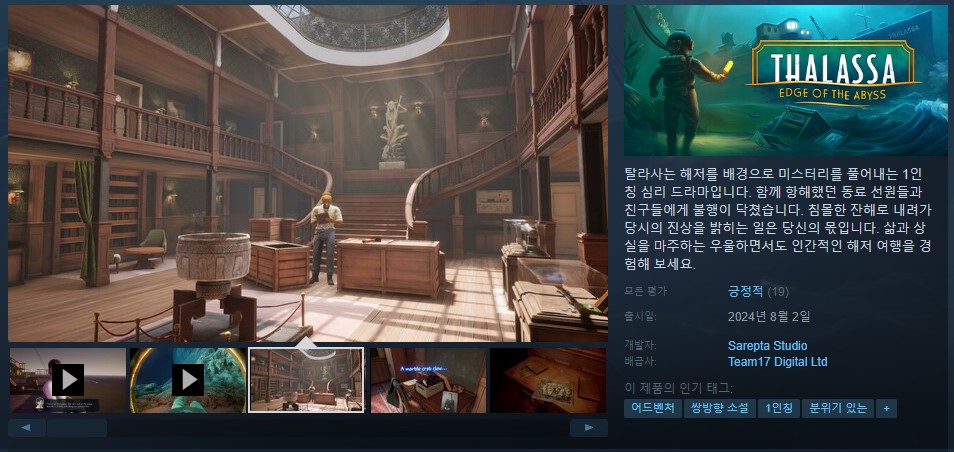Click the review count (19)
The image size is (954, 452).
[778, 292]
